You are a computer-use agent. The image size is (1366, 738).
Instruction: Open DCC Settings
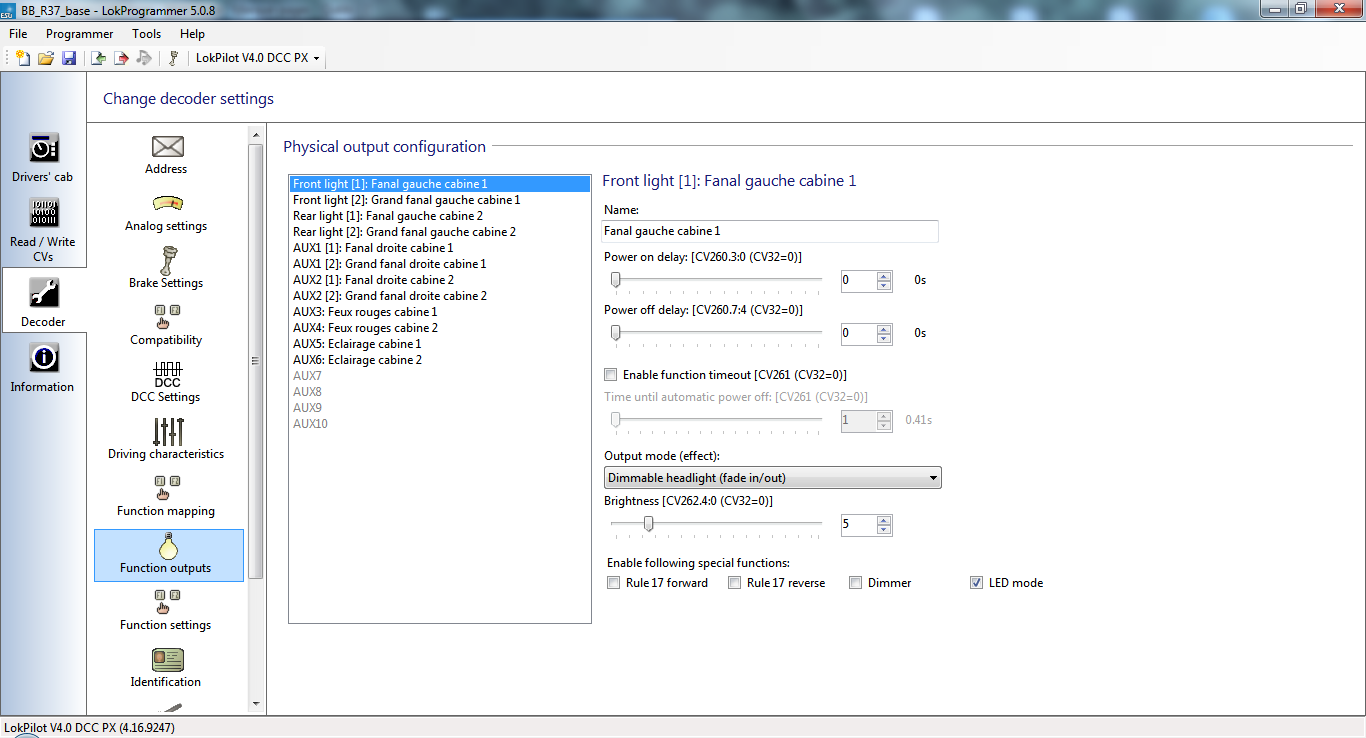pos(166,382)
